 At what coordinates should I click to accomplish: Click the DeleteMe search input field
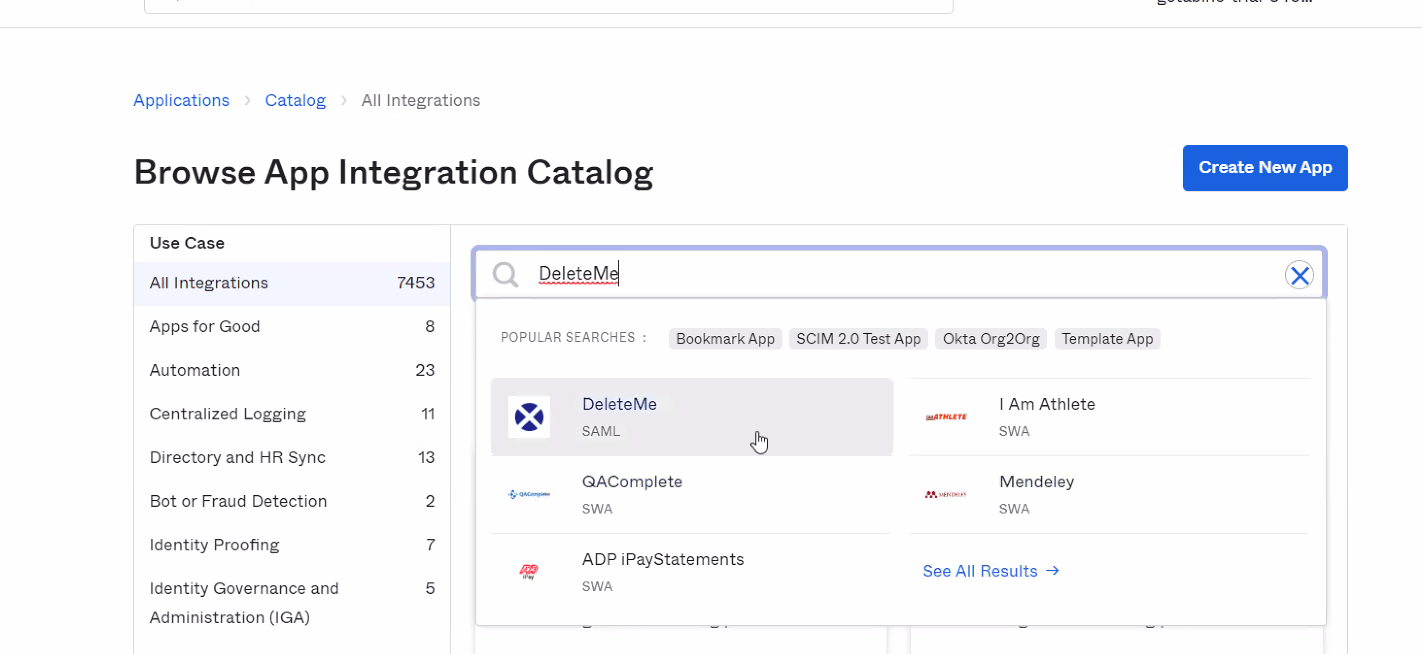pos(900,275)
